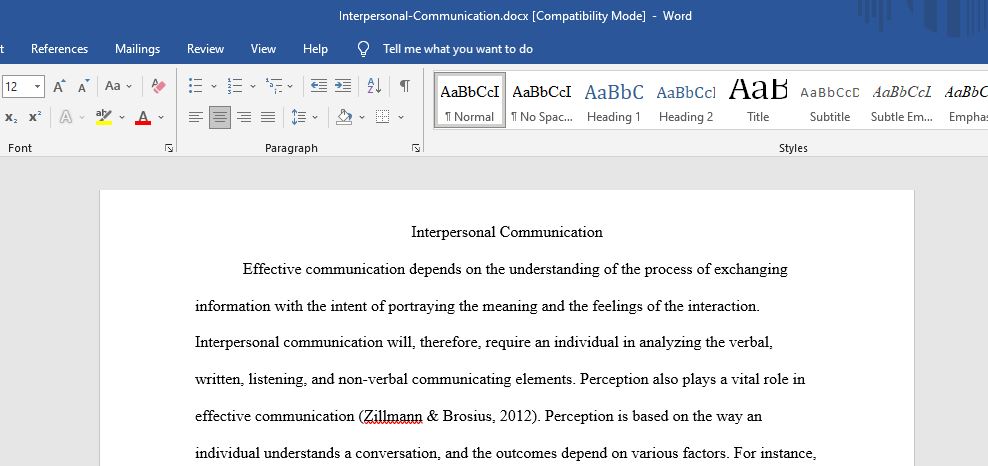Open highlight color dropdown arrow
Image resolution: width=988 pixels, height=466 pixels.
[122, 118]
